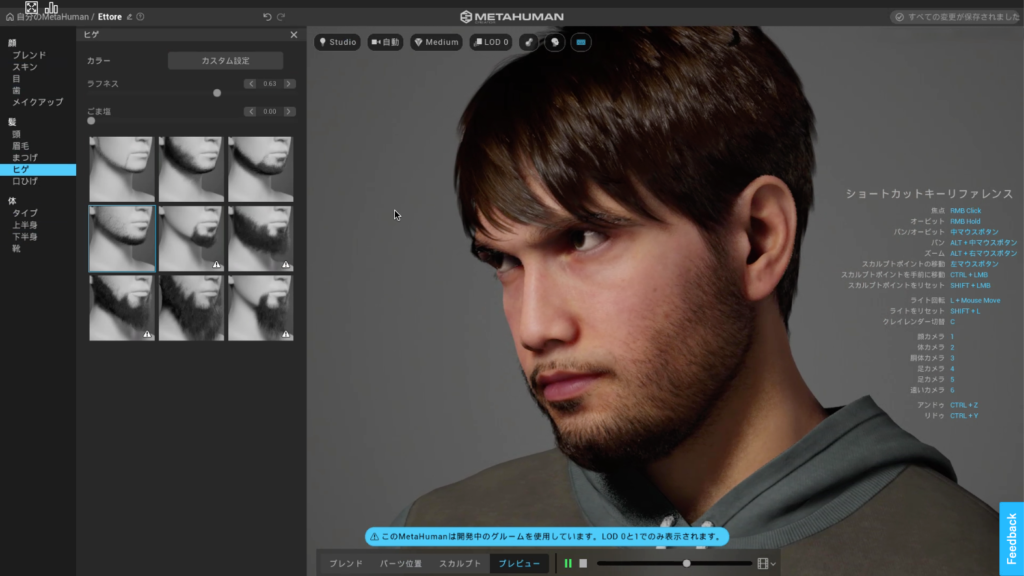Screen dimensions: 1024x576
Task: Select the dark beard thumbnail starting the third row
Action: [122, 308]
